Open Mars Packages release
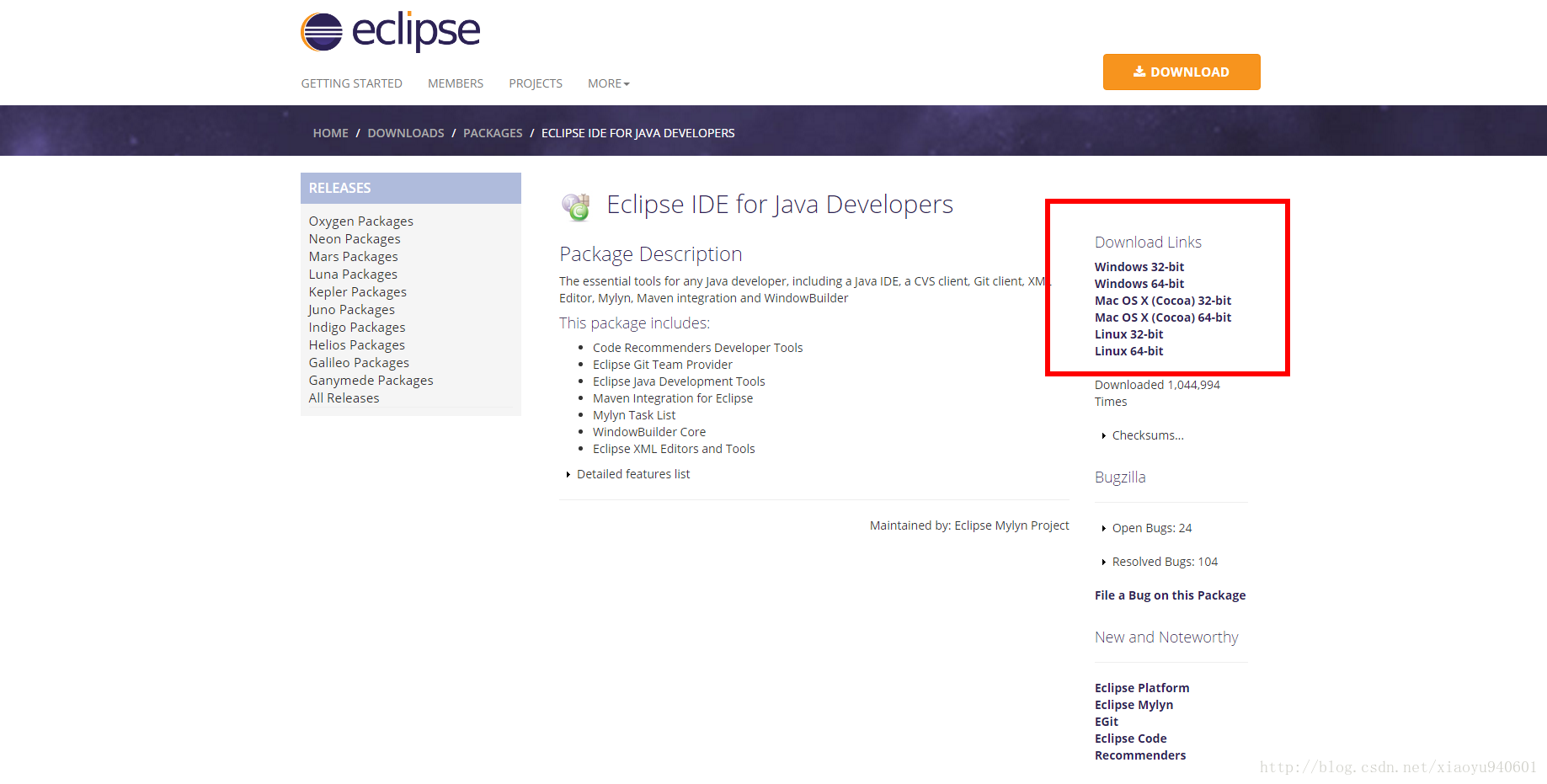Screen dimensions: 1547x784 [353, 257]
